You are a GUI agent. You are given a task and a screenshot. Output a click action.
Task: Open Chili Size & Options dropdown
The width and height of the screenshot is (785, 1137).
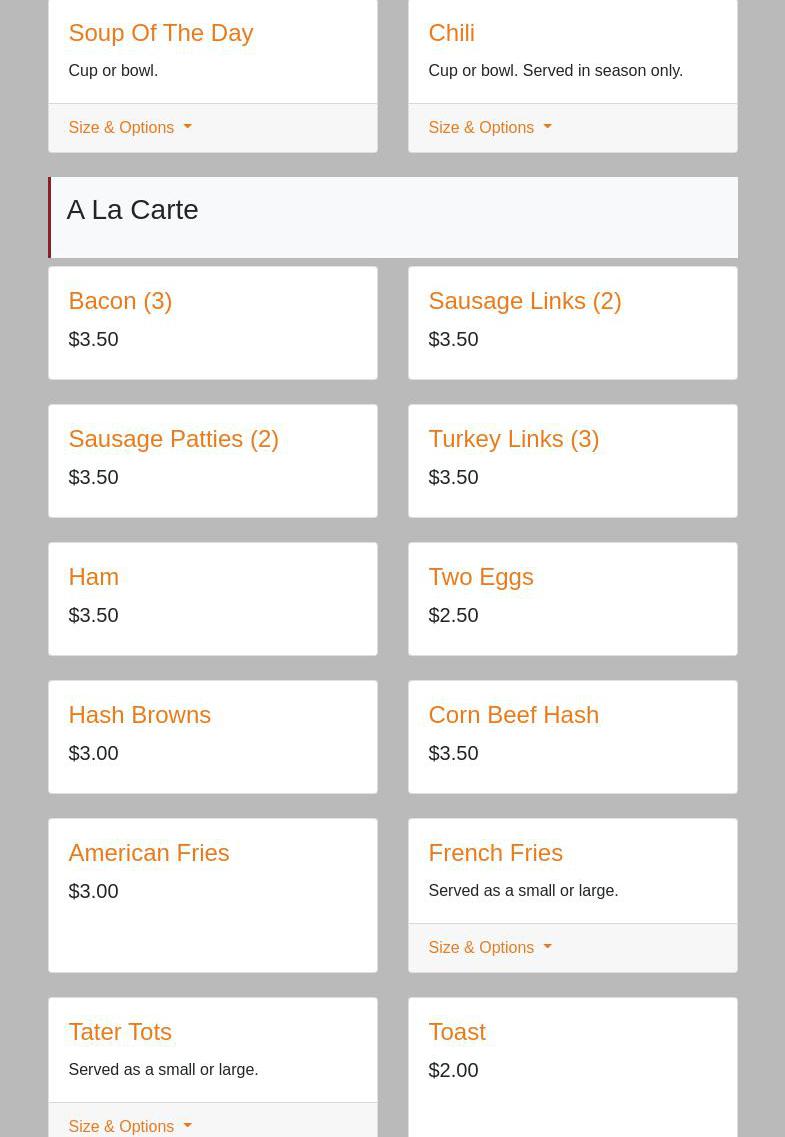[x=489, y=128]
